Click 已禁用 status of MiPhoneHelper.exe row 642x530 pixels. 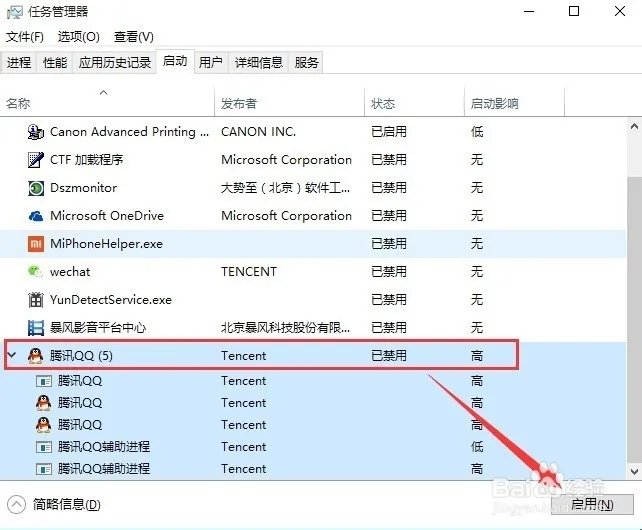click(389, 244)
